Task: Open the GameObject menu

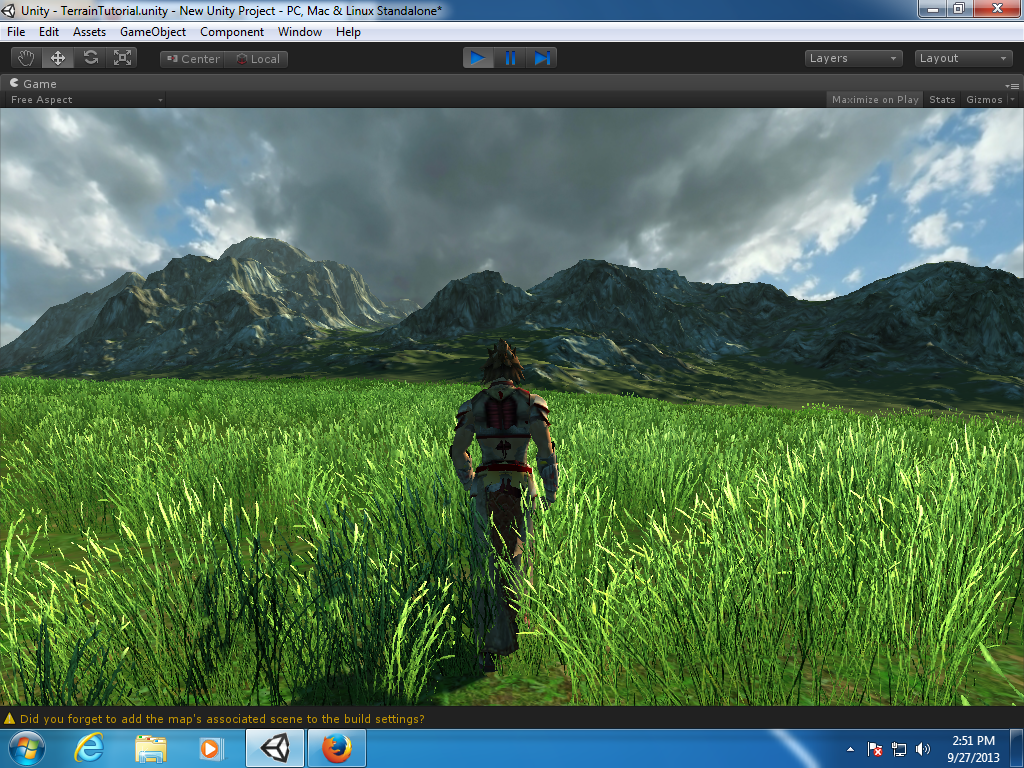Action: tap(153, 32)
